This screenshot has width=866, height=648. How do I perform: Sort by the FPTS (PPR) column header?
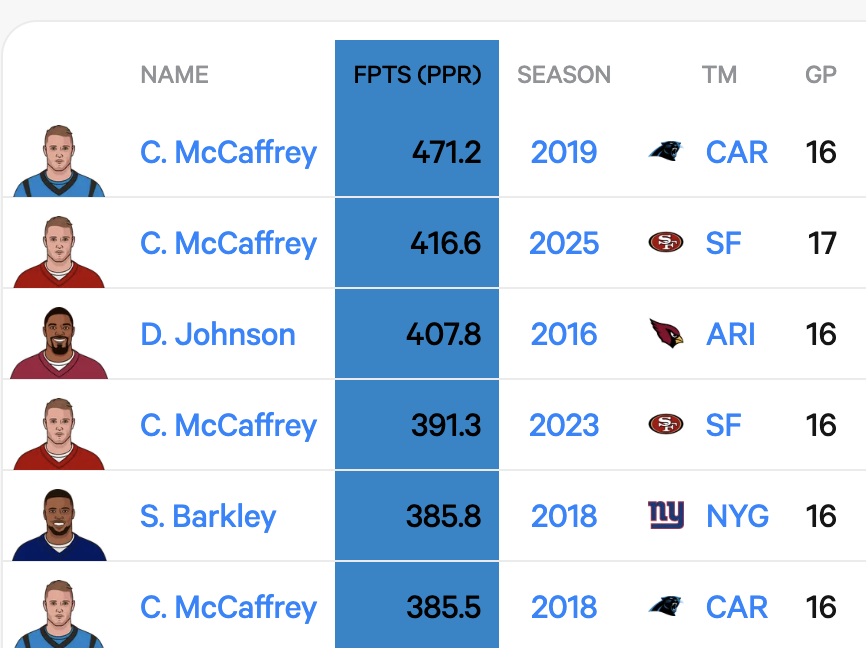[x=417, y=75]
